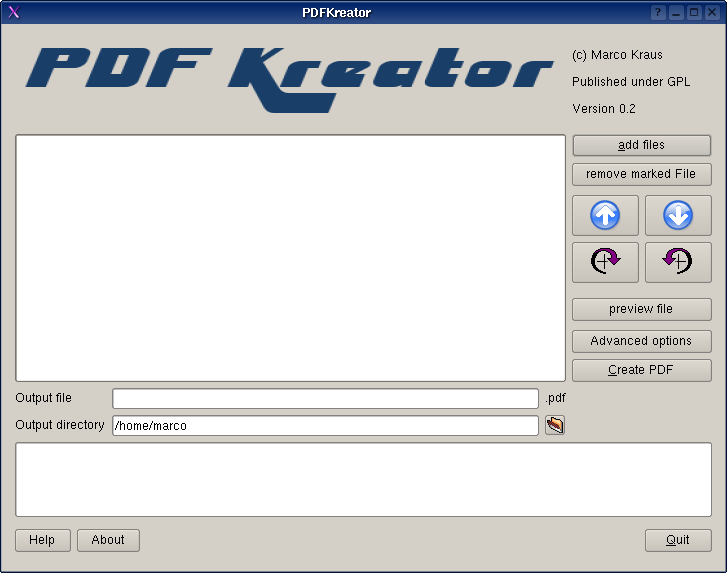Click the Create PDF button
This screenshot has width=727, height=573.
pyautogui.click(x=642, y=370)
